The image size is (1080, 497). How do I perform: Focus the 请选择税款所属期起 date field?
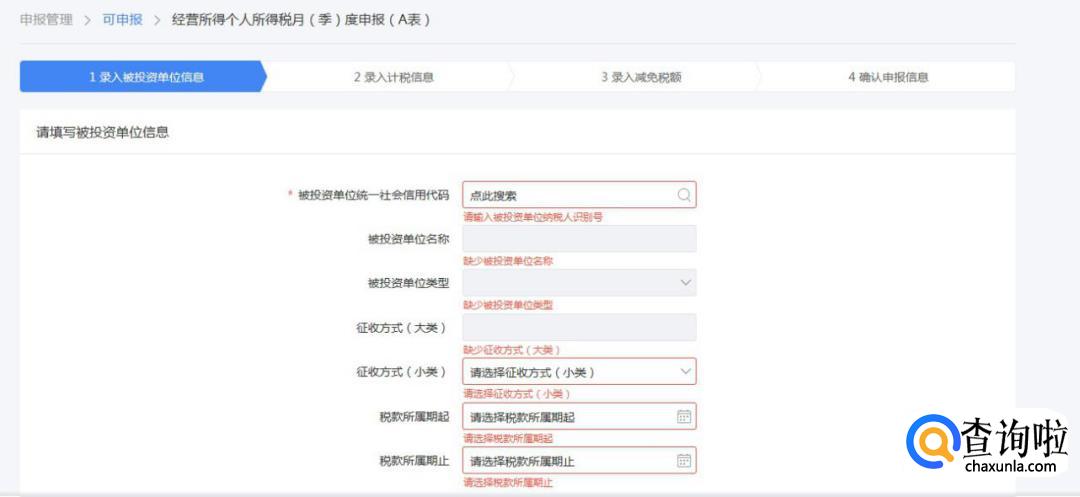click(568, 417)
